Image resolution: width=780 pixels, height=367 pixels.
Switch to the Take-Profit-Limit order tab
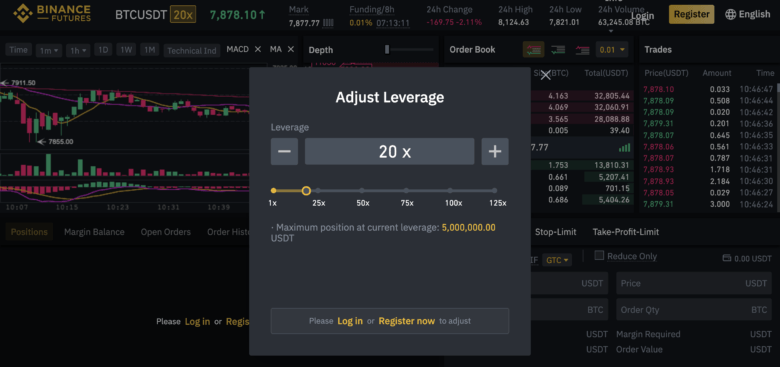point(626,232)
